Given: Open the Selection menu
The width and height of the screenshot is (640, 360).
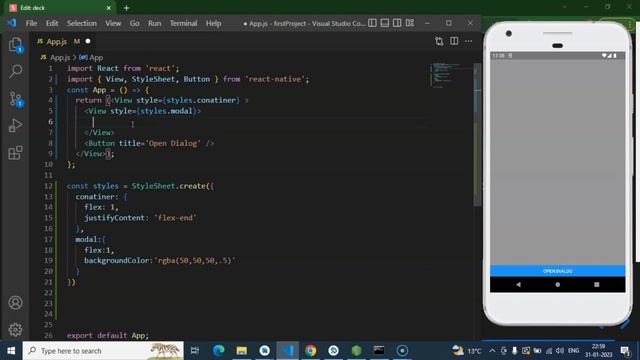Looking at the screenshot, I should pyautogui.click(x=82, y=23).
